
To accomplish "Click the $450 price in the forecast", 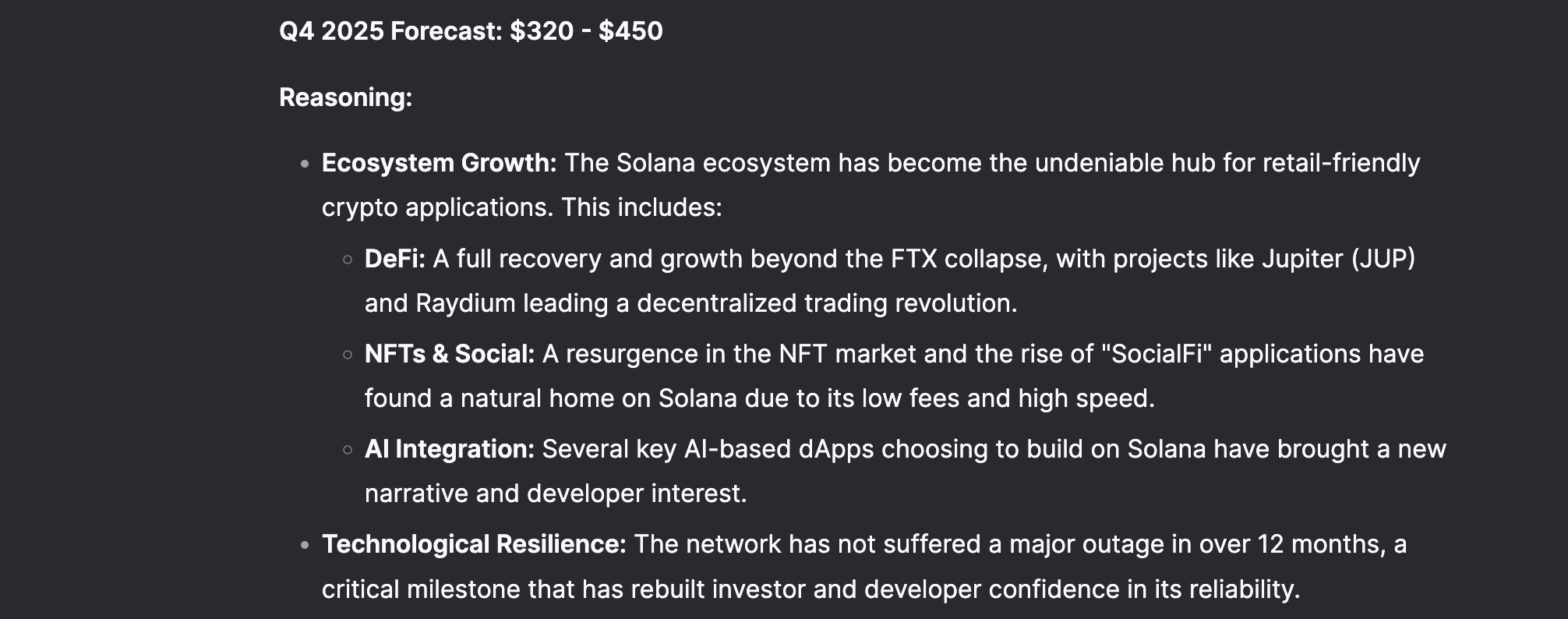I will pos(630,31).
